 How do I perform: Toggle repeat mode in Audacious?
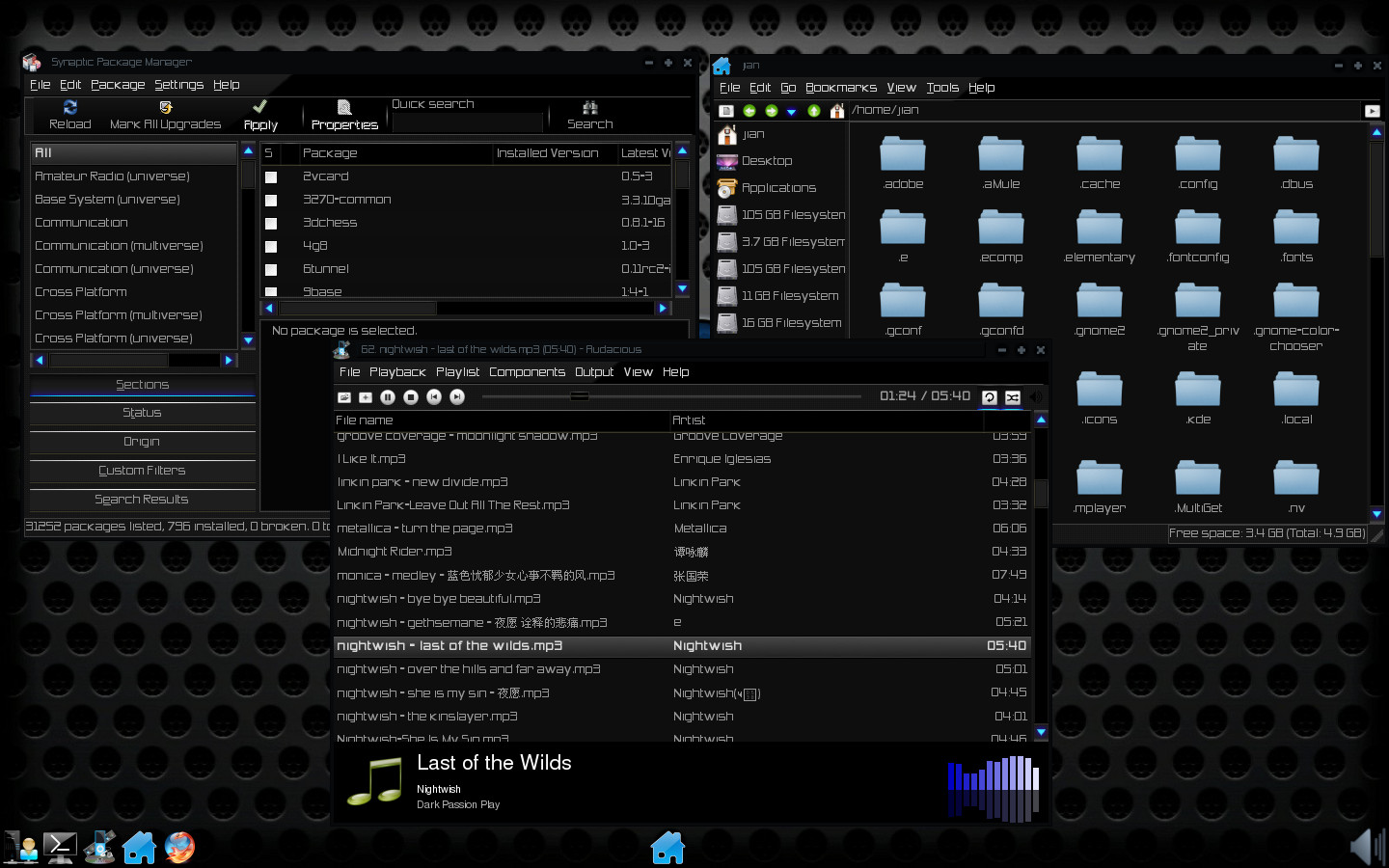click(990, 396)
